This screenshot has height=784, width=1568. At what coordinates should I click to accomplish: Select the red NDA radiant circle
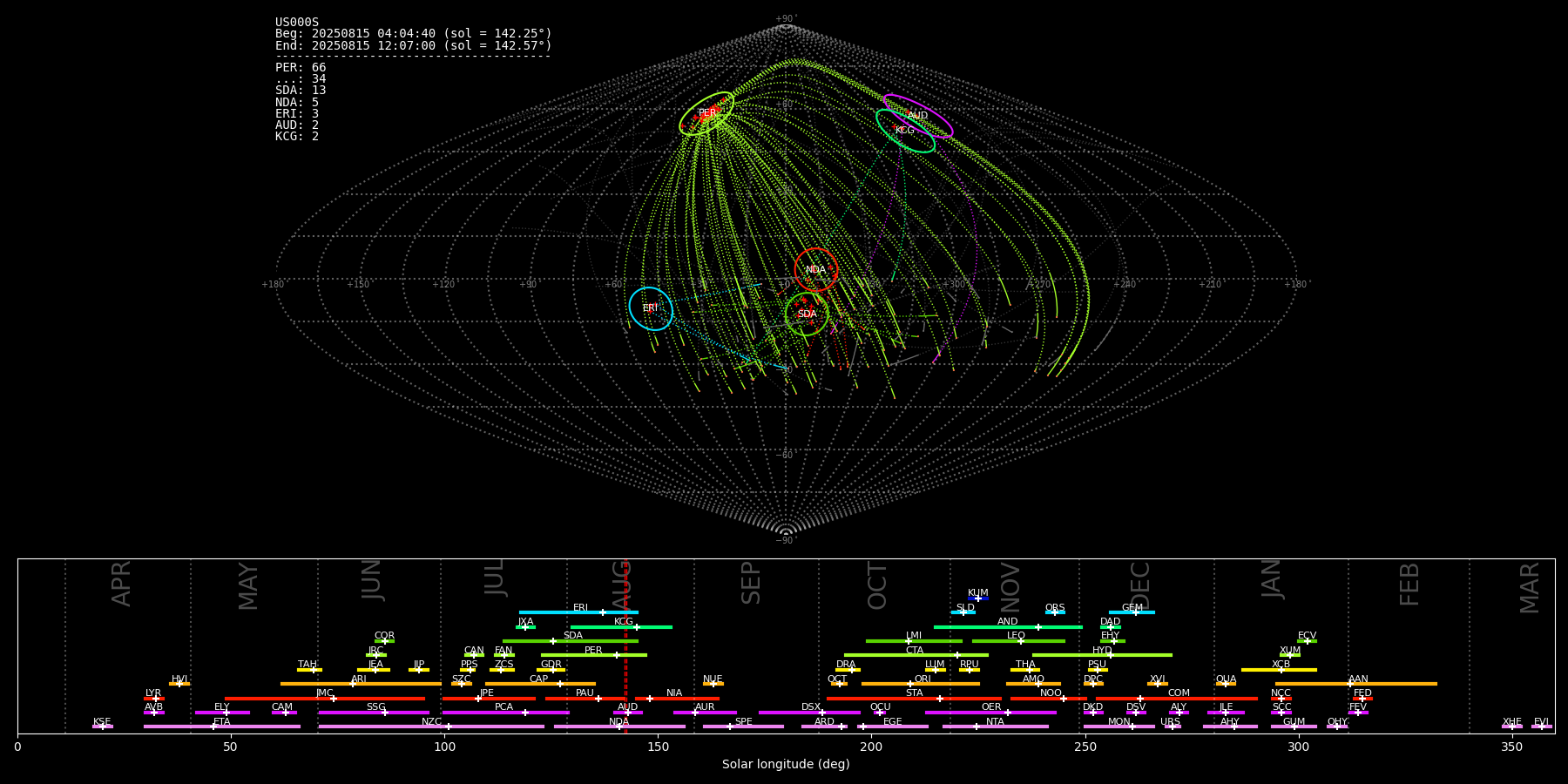pyautogui.click(x=816, y=269)
